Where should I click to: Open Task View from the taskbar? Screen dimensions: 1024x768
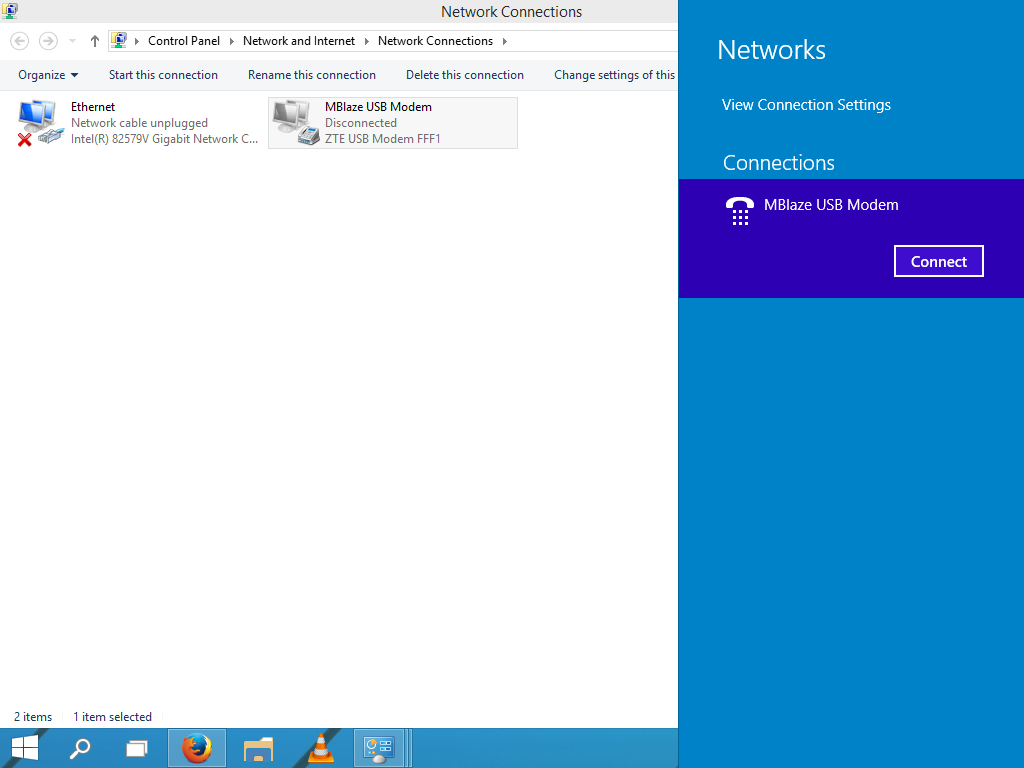136,748
